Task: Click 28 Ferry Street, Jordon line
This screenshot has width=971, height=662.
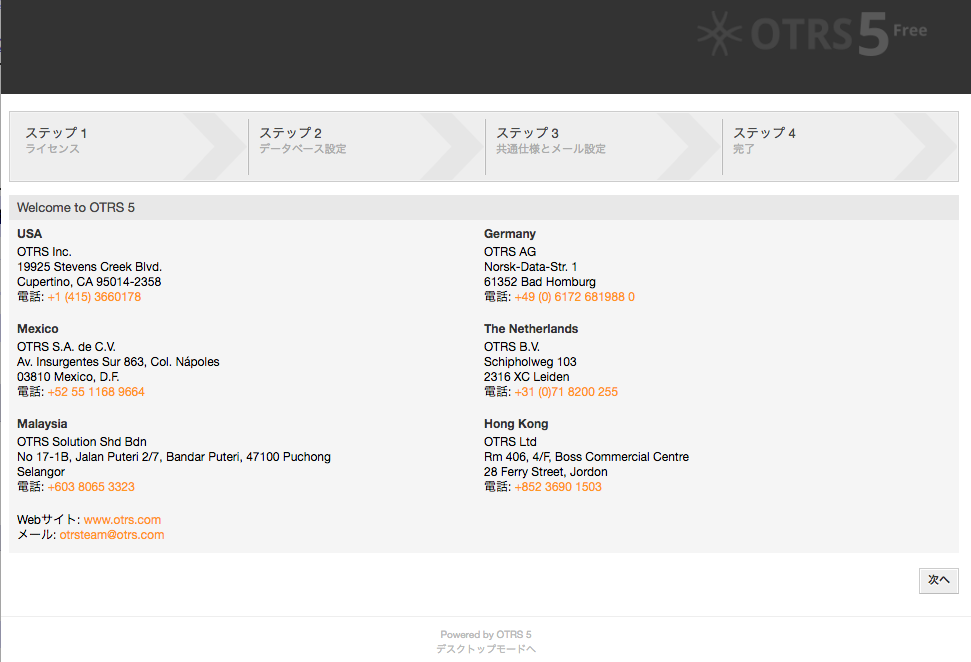Action: (x=546, y=472)
